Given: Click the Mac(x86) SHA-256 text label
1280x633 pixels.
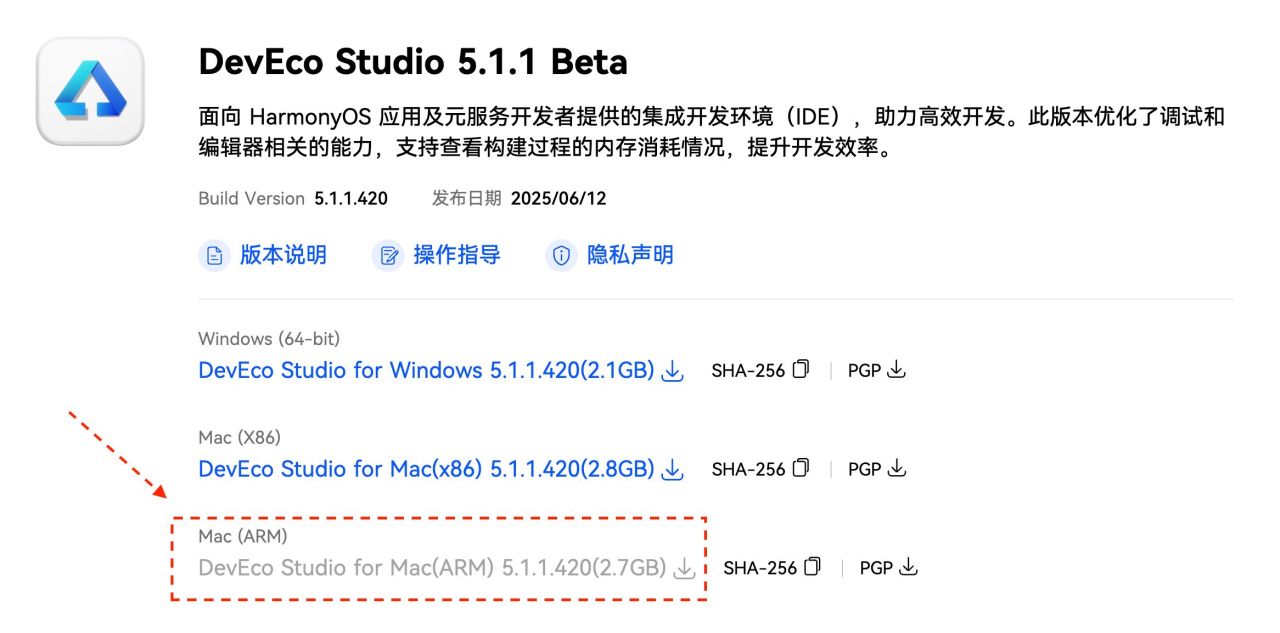Looking at the screenshot, I should (748, 469).
